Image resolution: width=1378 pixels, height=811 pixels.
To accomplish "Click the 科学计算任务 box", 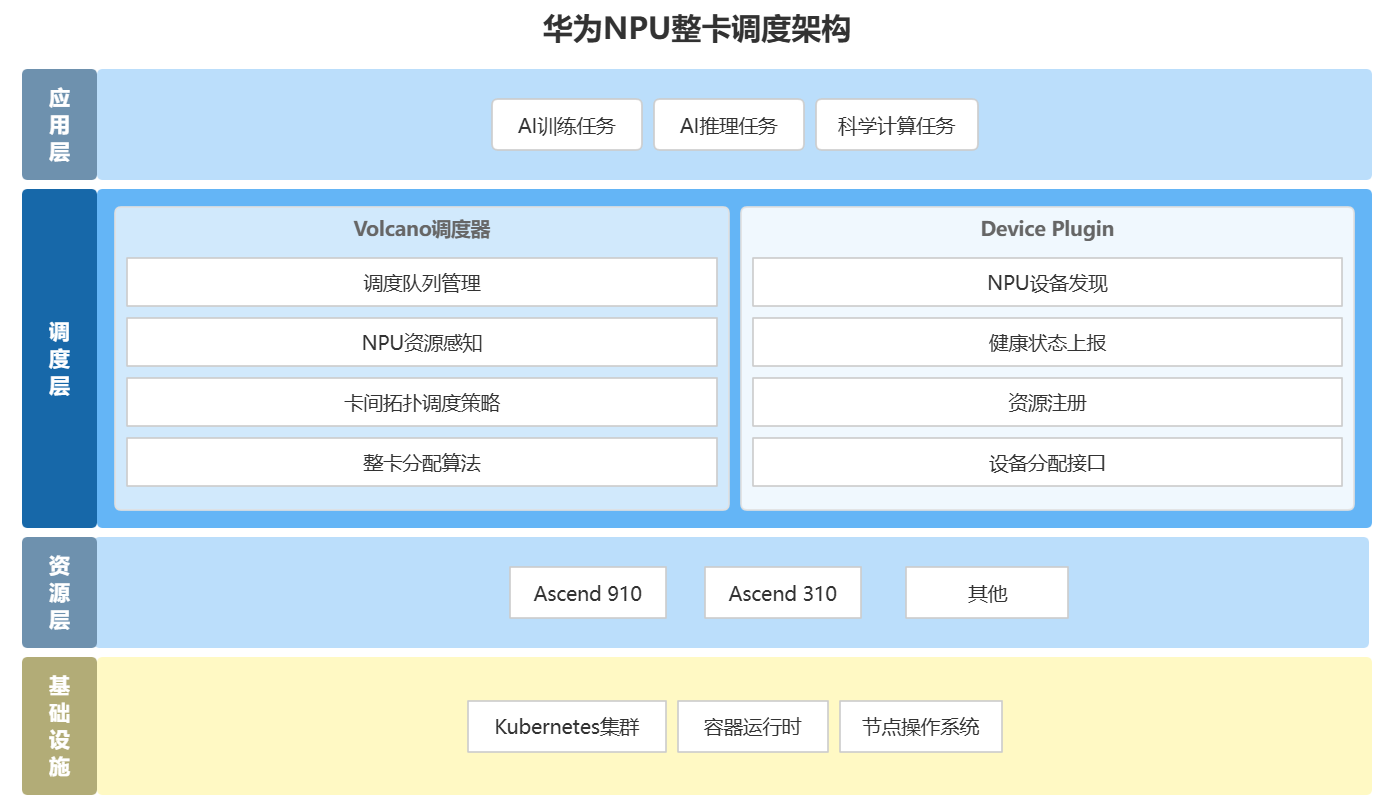I will coord(897,125).
